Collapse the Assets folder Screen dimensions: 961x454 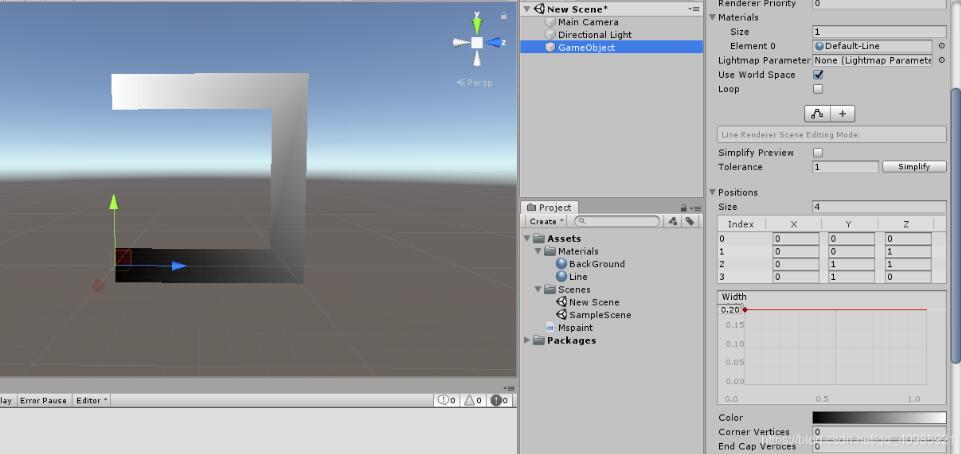point(527,238)
